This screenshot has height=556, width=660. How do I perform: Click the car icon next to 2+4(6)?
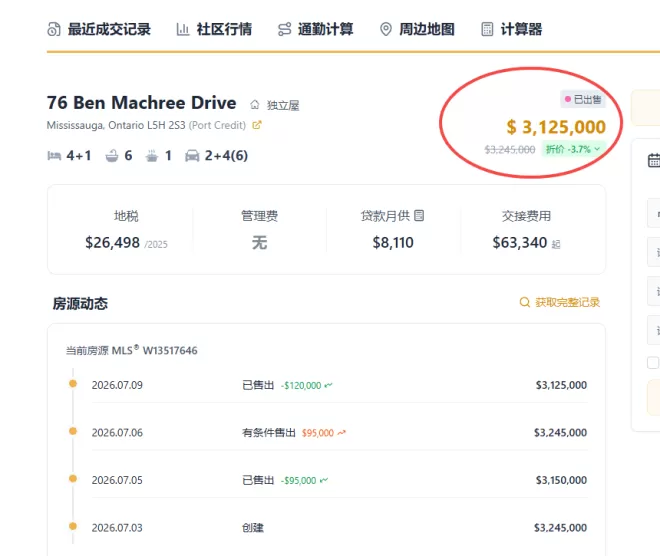(192, 156)
